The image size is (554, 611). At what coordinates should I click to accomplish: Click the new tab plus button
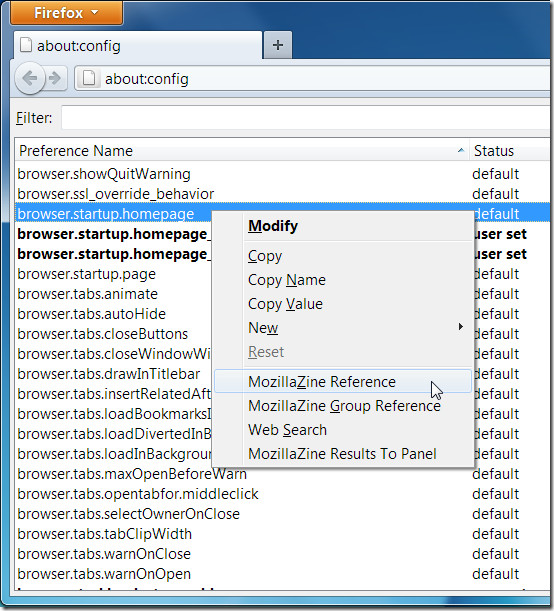tap(278, 45)
